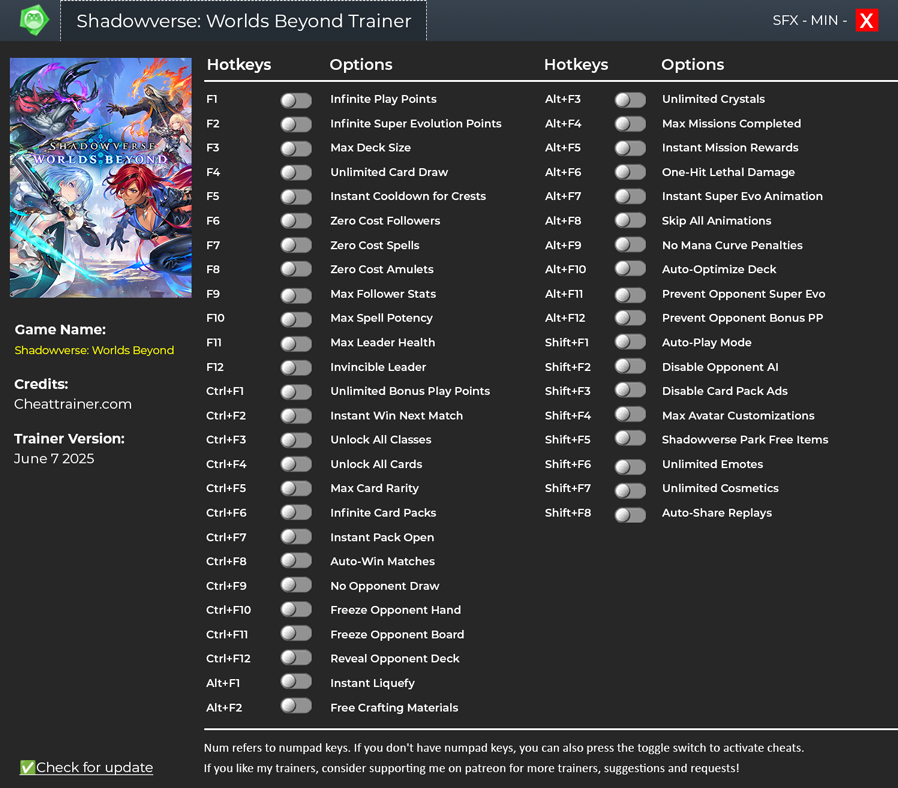Turn on No Opponent Draw
Screen dimensions: 898x788
[296, 587]
